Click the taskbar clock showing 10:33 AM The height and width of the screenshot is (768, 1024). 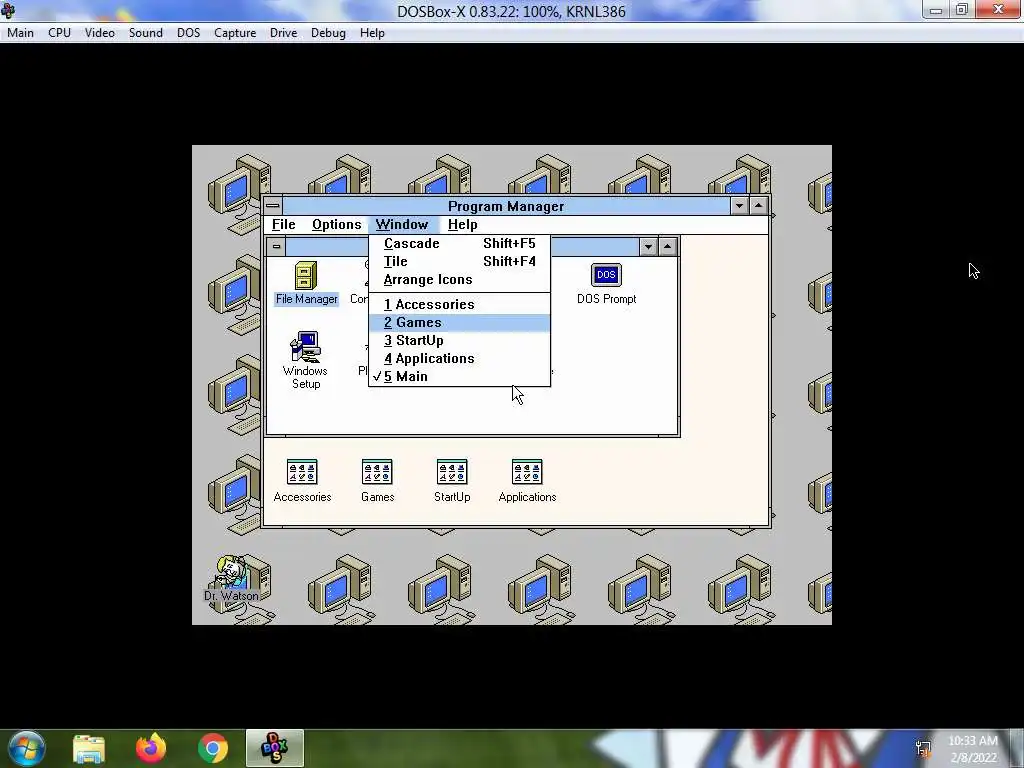coord(973,749)
